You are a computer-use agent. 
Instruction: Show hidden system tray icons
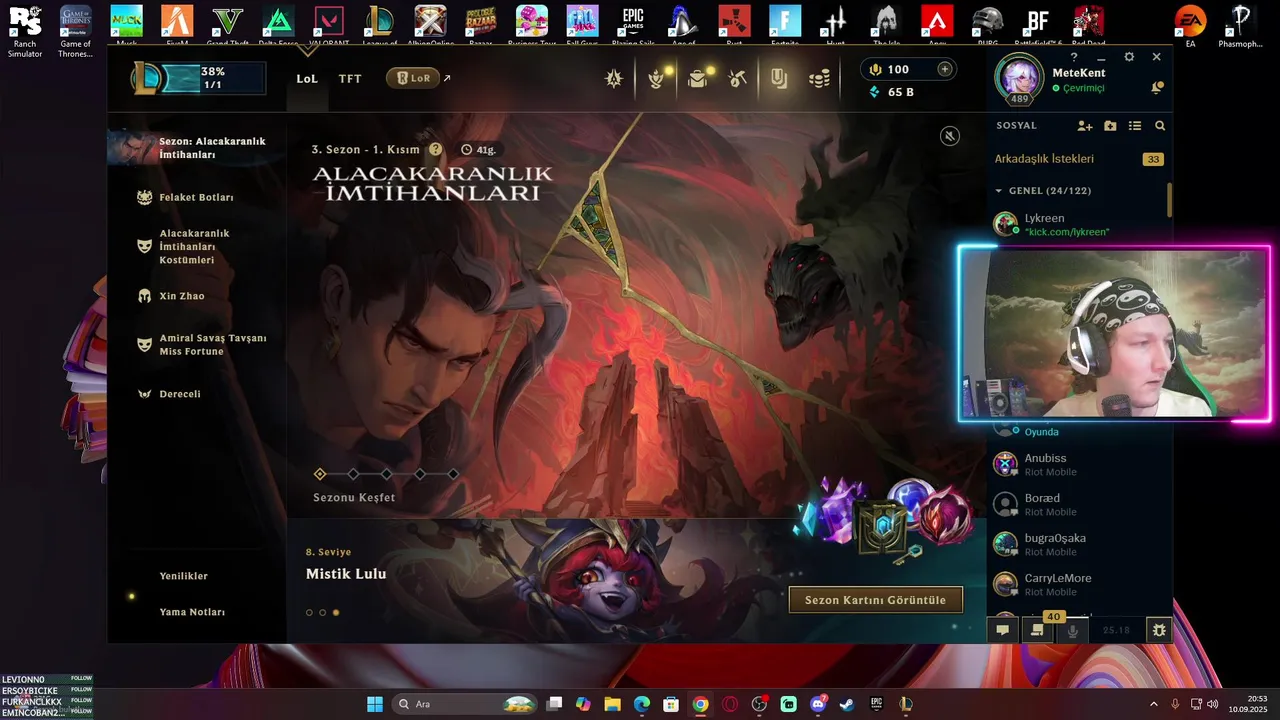point(1153,704)
